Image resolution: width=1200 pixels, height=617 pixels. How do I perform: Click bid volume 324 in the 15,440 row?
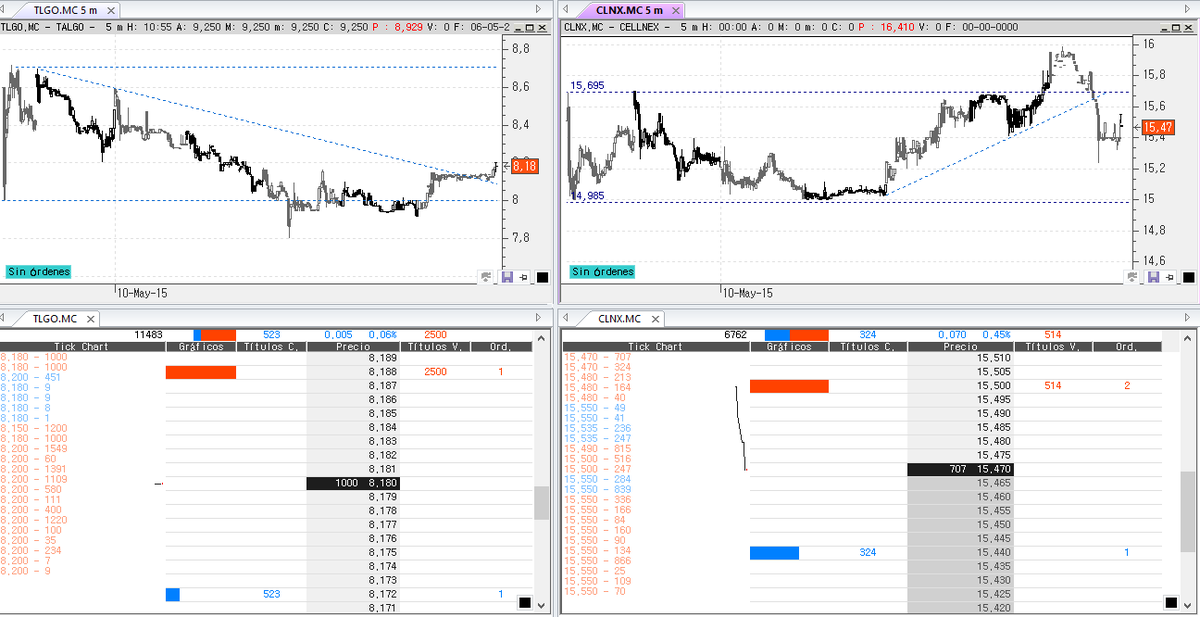[869, 552]
